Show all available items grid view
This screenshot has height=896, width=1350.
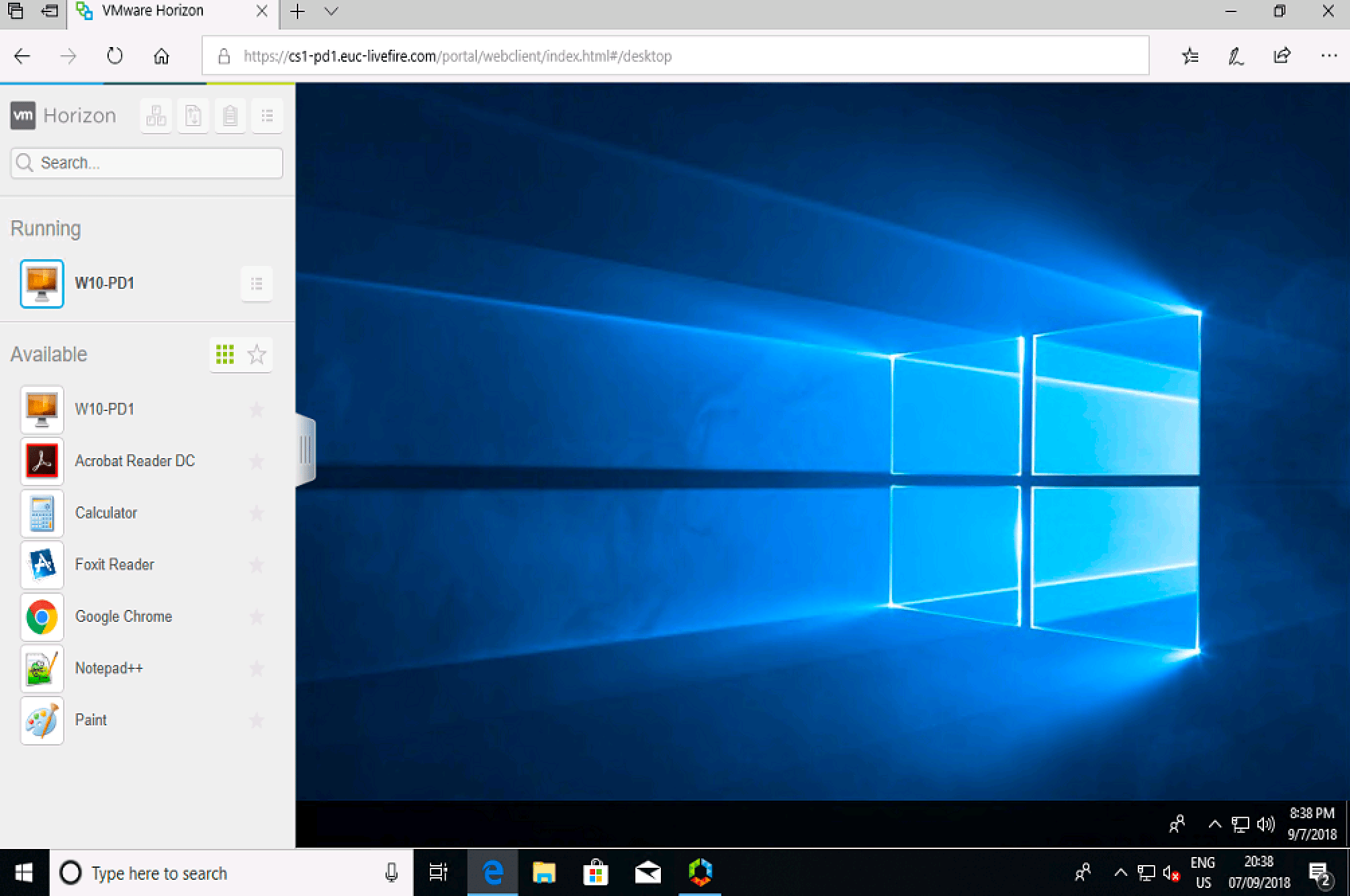point(225,354)
